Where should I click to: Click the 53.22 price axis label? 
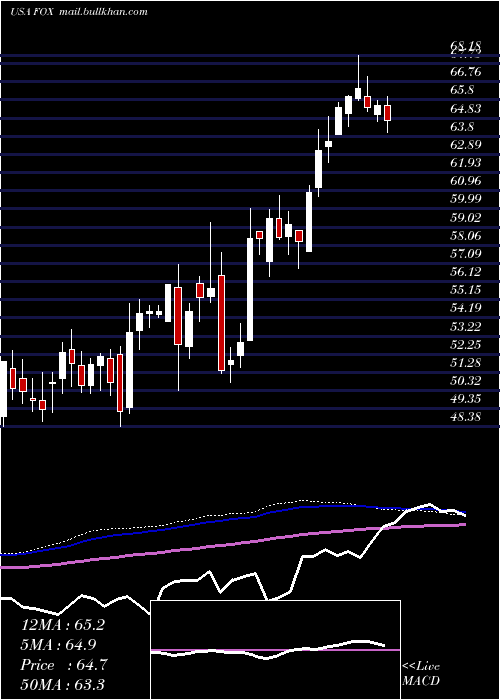pos(466,326)
